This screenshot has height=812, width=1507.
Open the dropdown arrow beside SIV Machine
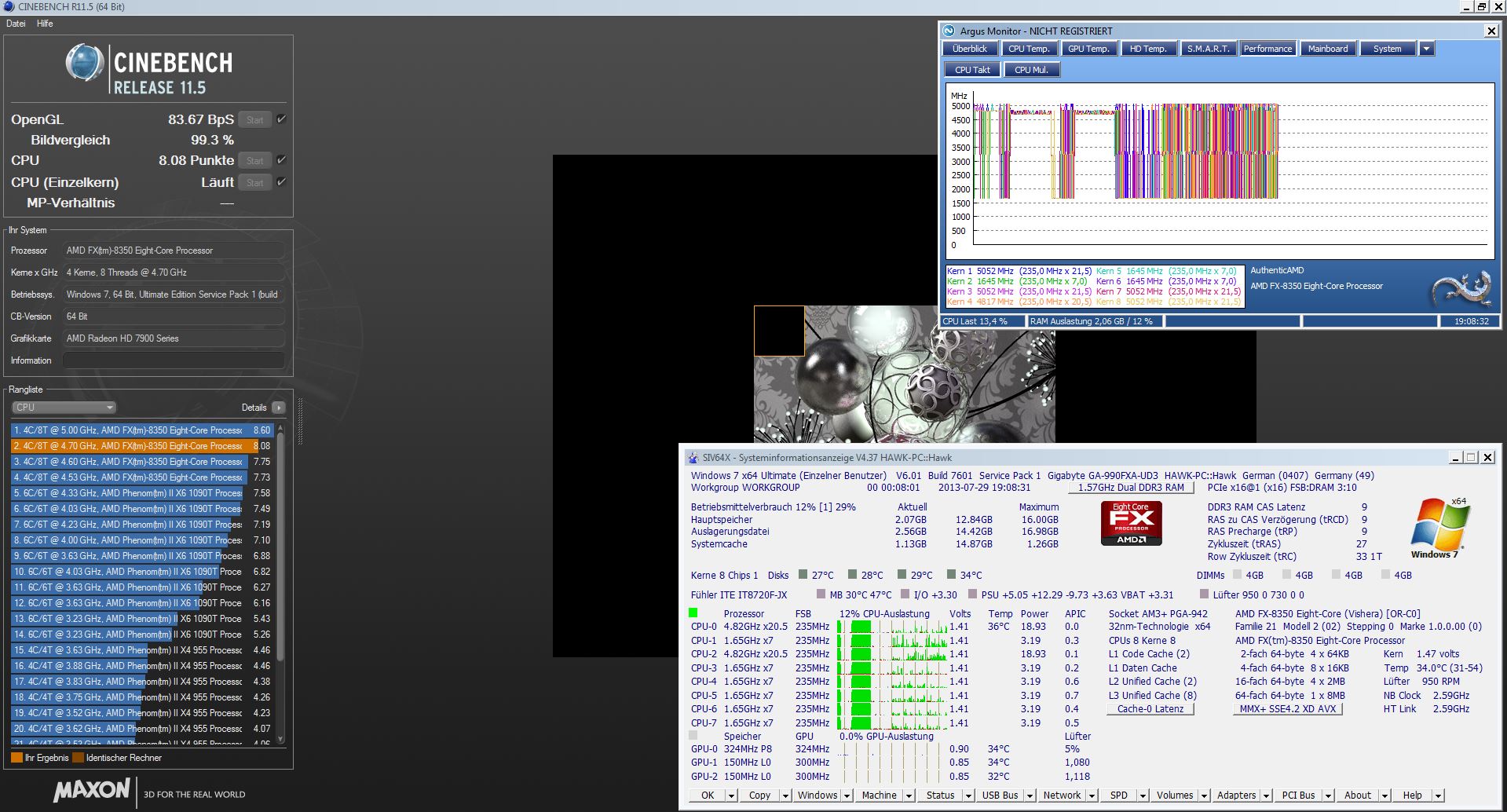909,796
